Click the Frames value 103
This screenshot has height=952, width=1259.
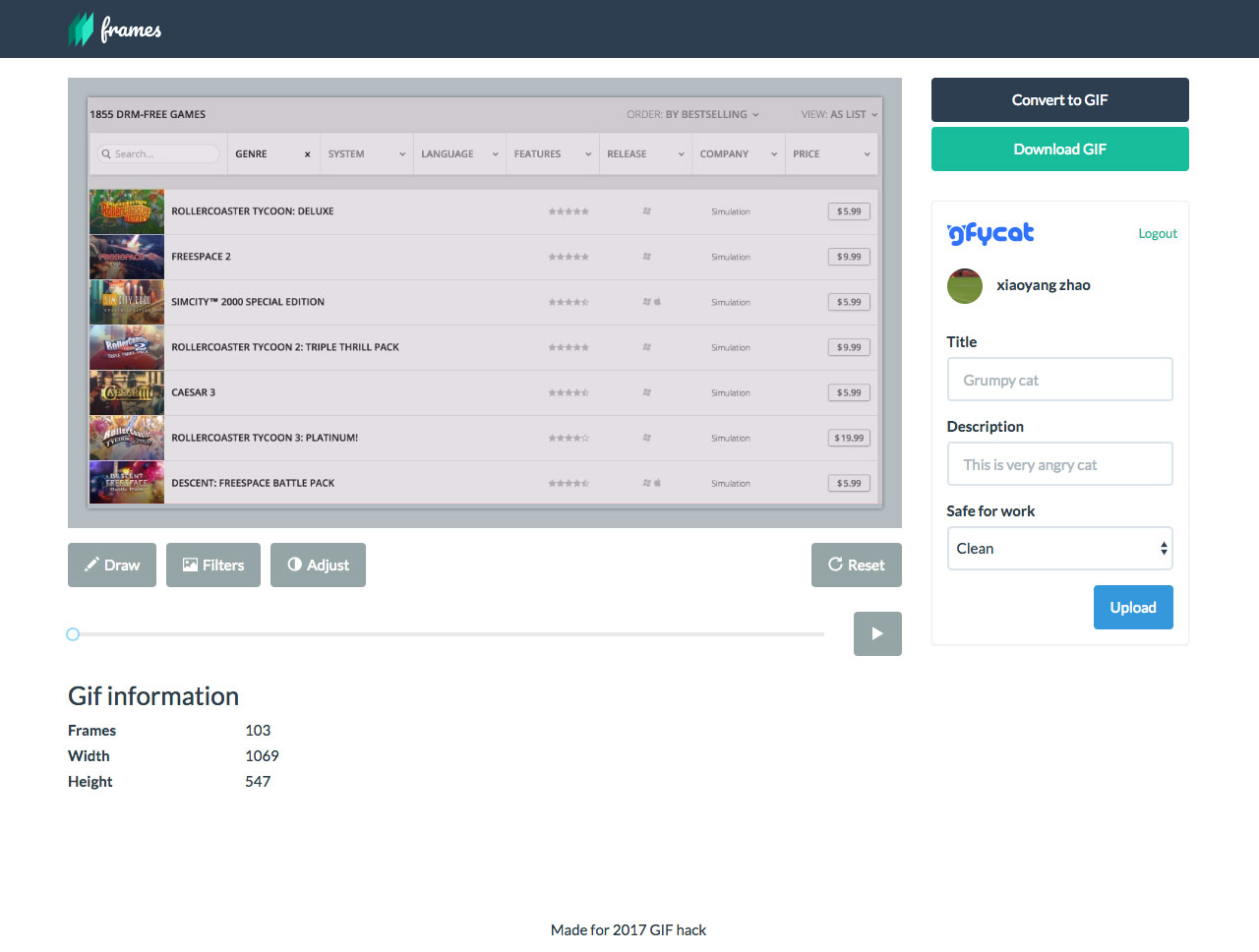pos(258,731)
